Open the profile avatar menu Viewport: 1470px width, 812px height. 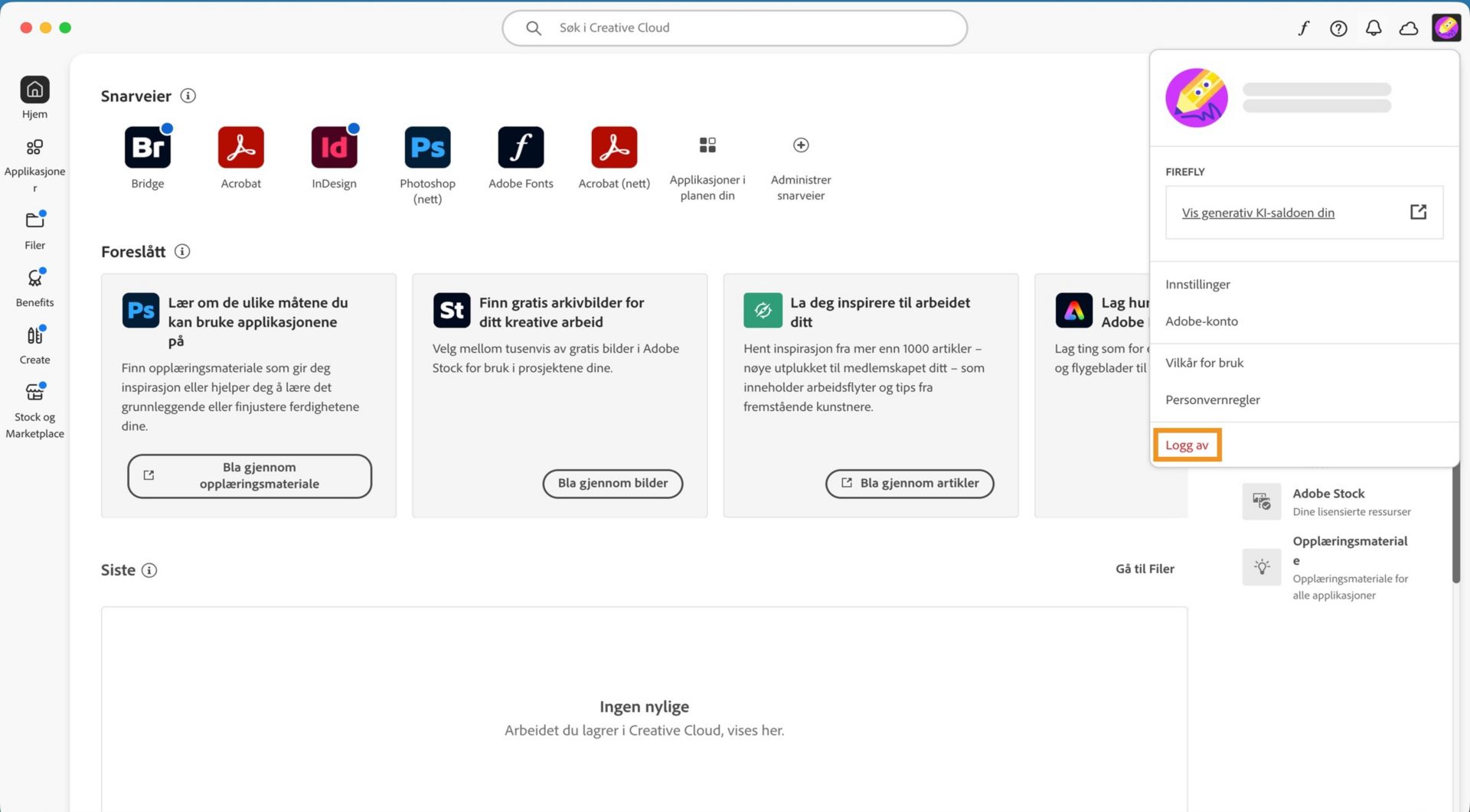tap(1446, 28)
